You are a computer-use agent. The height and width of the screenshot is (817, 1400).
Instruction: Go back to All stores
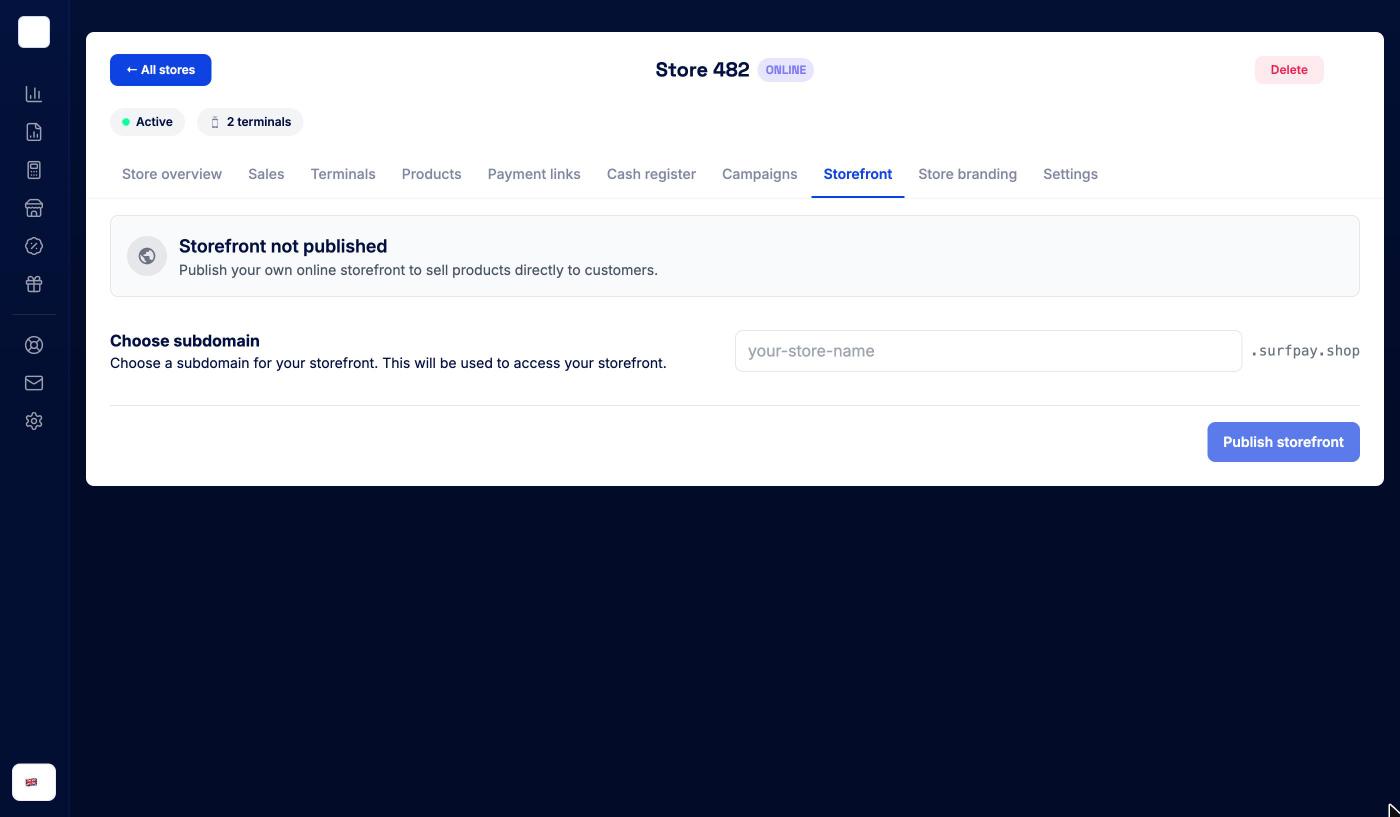160,70
